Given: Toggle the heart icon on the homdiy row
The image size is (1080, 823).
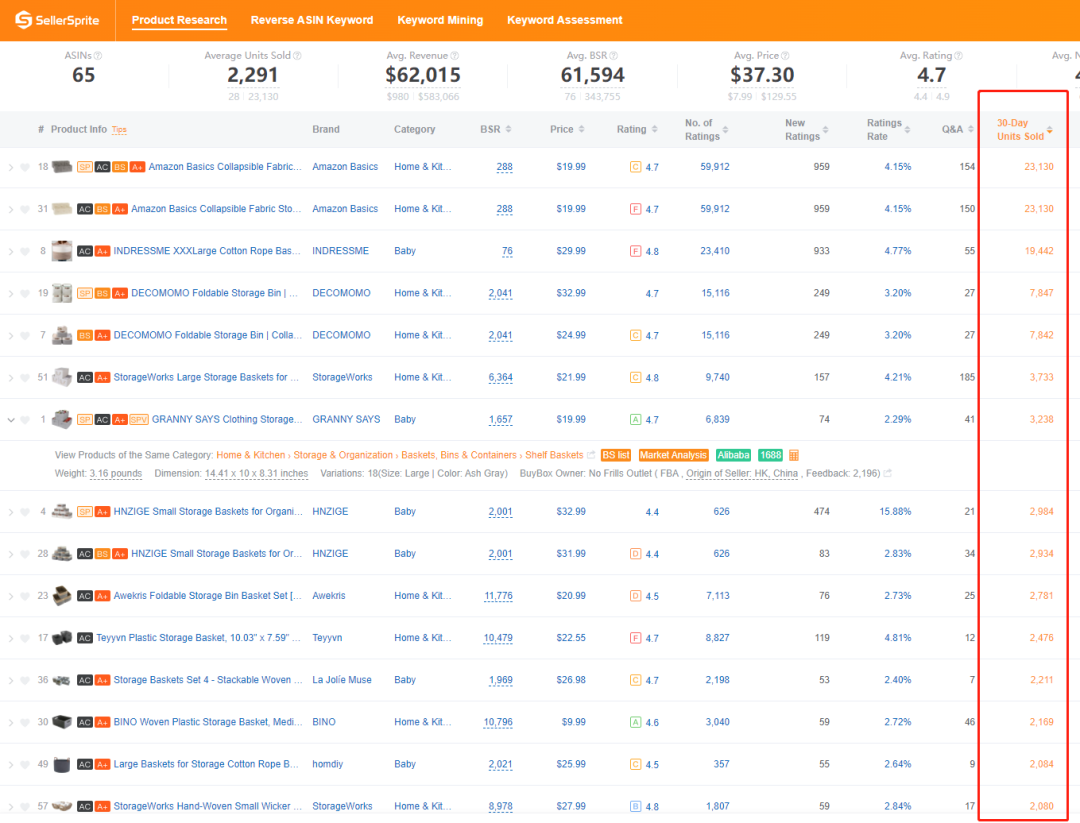Looking at the screenshot, I should (25, 764).
